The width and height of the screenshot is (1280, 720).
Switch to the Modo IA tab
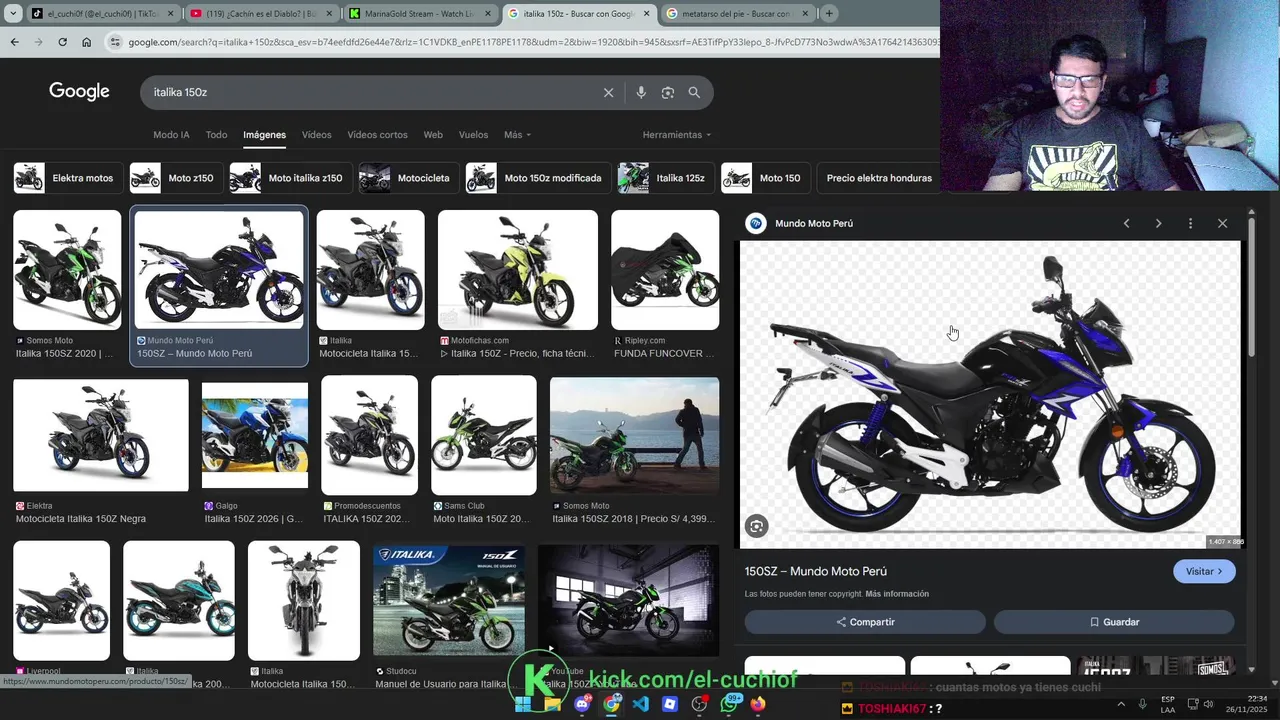click(171, 135)
